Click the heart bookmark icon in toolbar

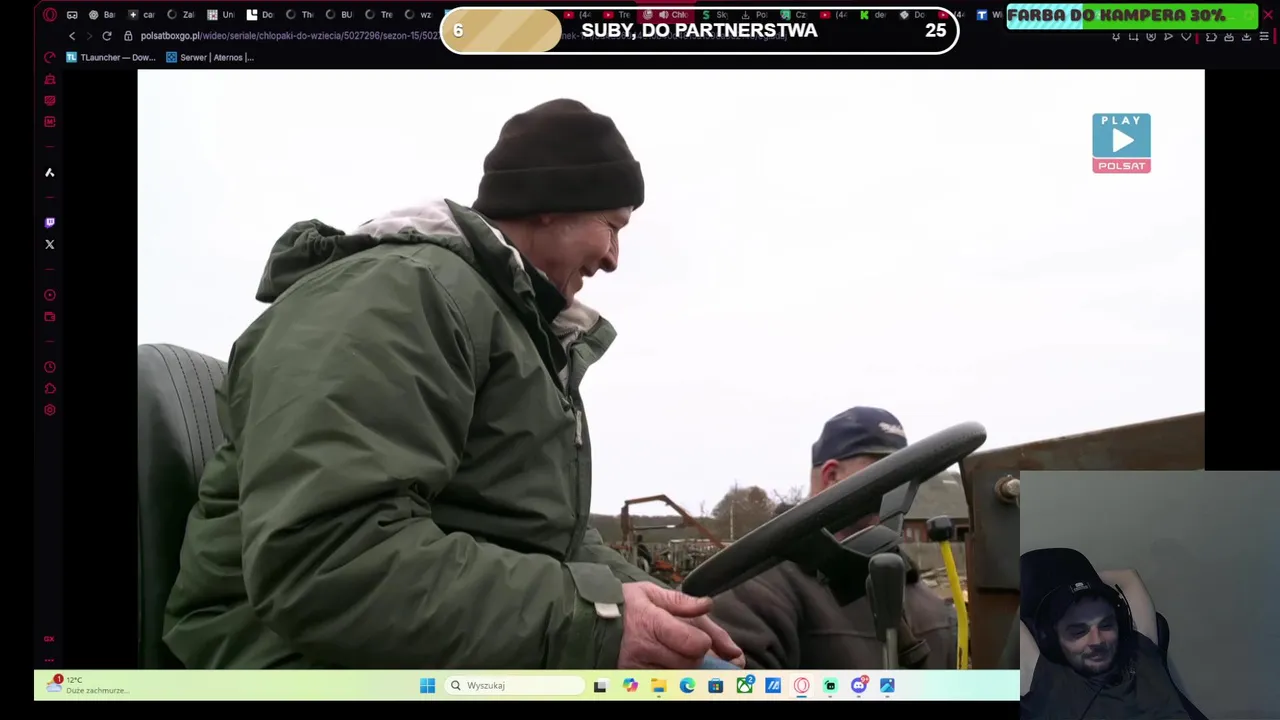point(1186,36)
